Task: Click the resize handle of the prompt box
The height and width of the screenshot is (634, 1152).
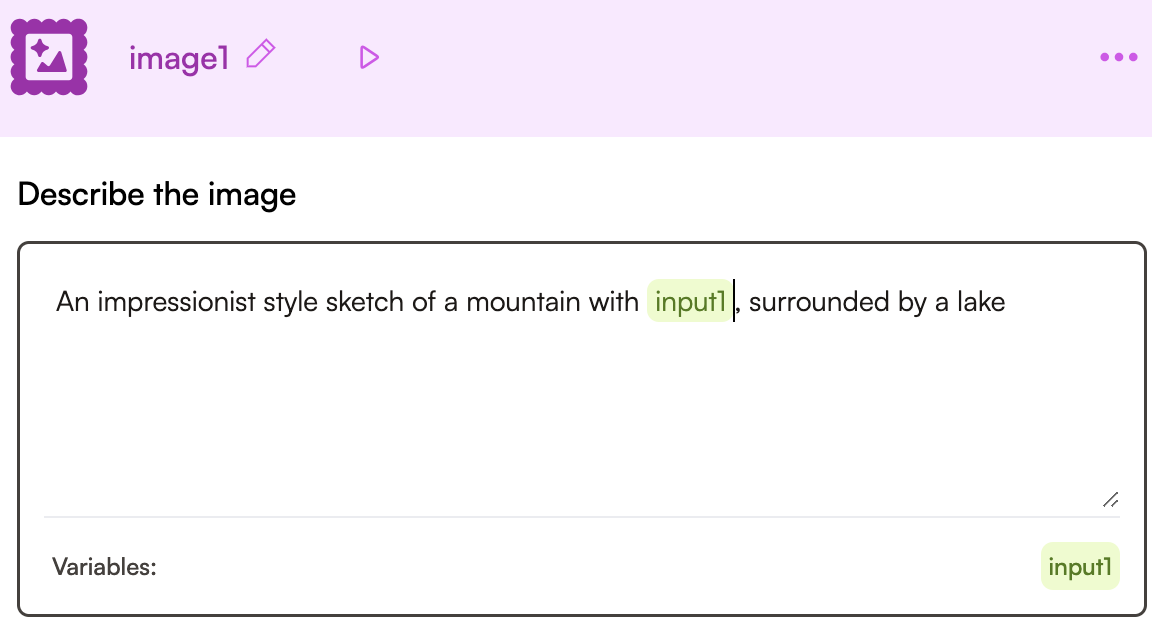Action: coord(1110,500)
